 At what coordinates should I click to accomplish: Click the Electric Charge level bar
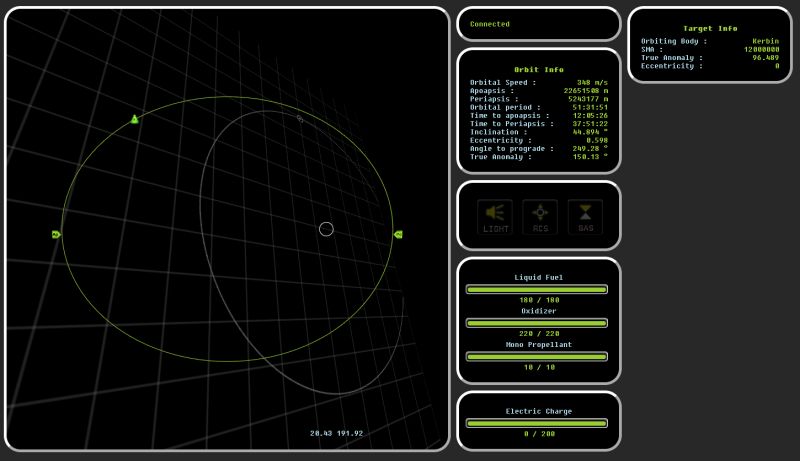point(537,423)
